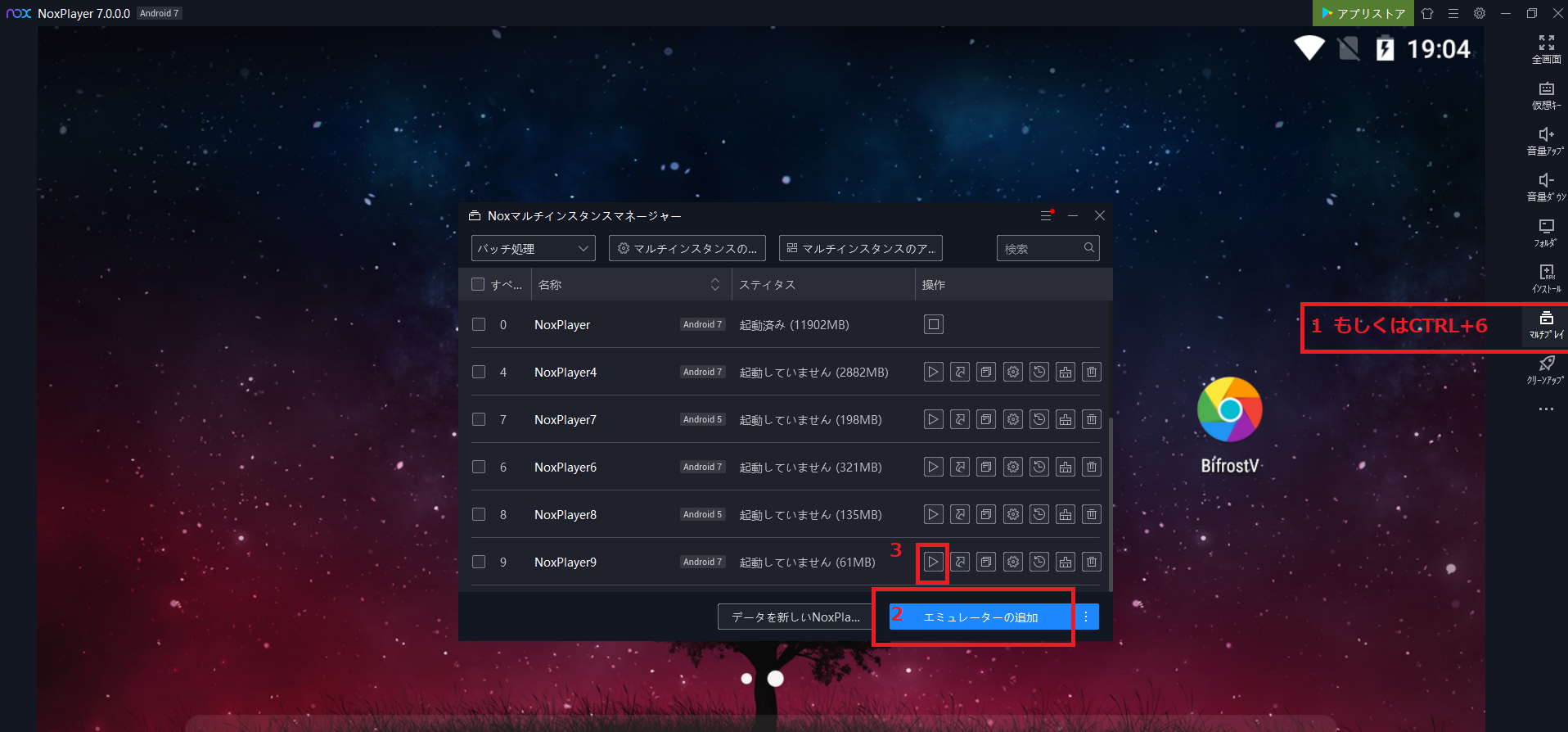This screenshot has width=1568, height=732.
Task: Delete NoxPlayer4 using its trash icon
Action: 1091,372
